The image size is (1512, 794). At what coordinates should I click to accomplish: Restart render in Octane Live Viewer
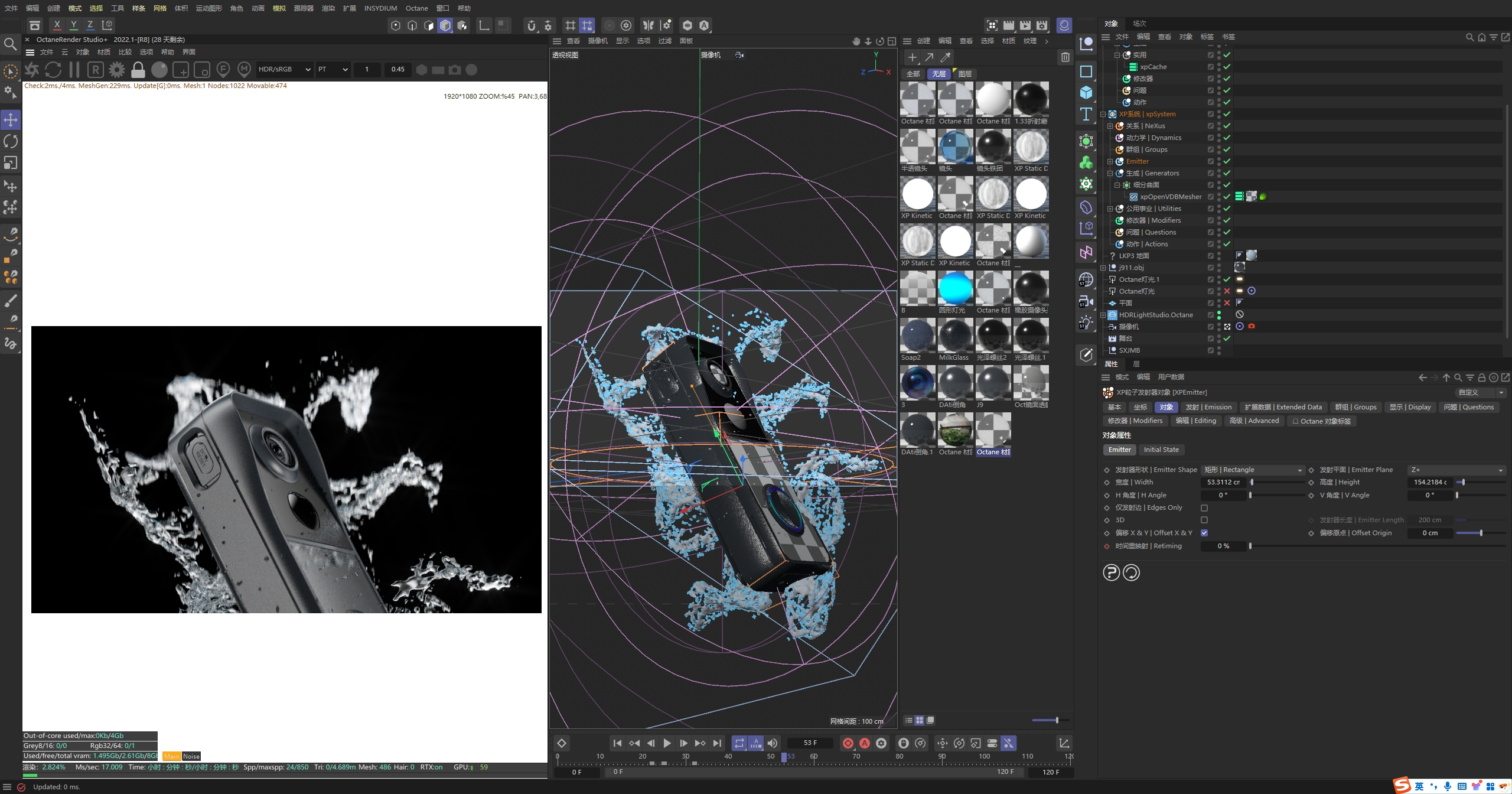point(53,70)
